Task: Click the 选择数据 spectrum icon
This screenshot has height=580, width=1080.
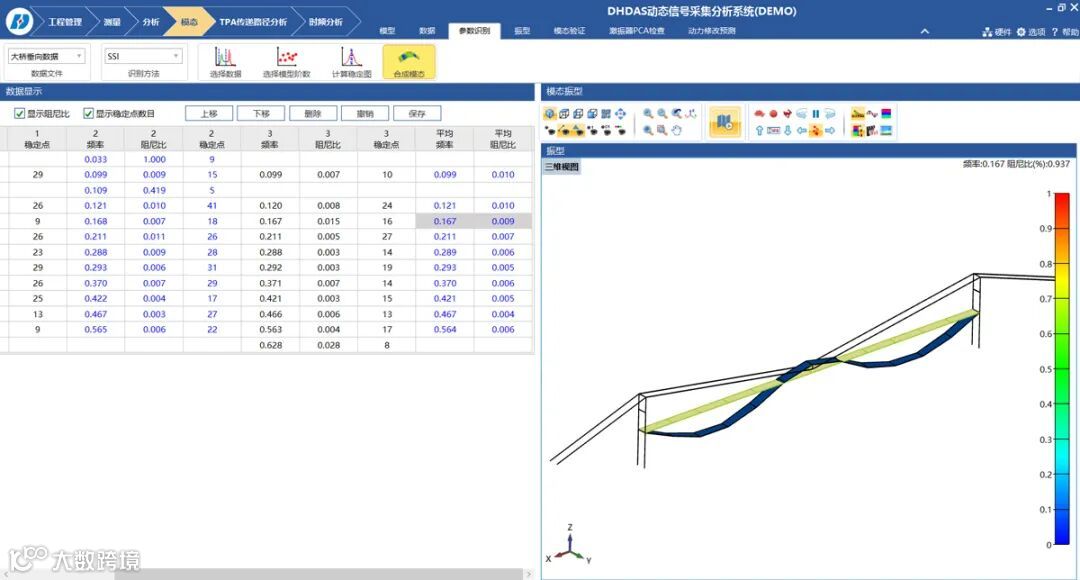Action: tap(225, 57)
